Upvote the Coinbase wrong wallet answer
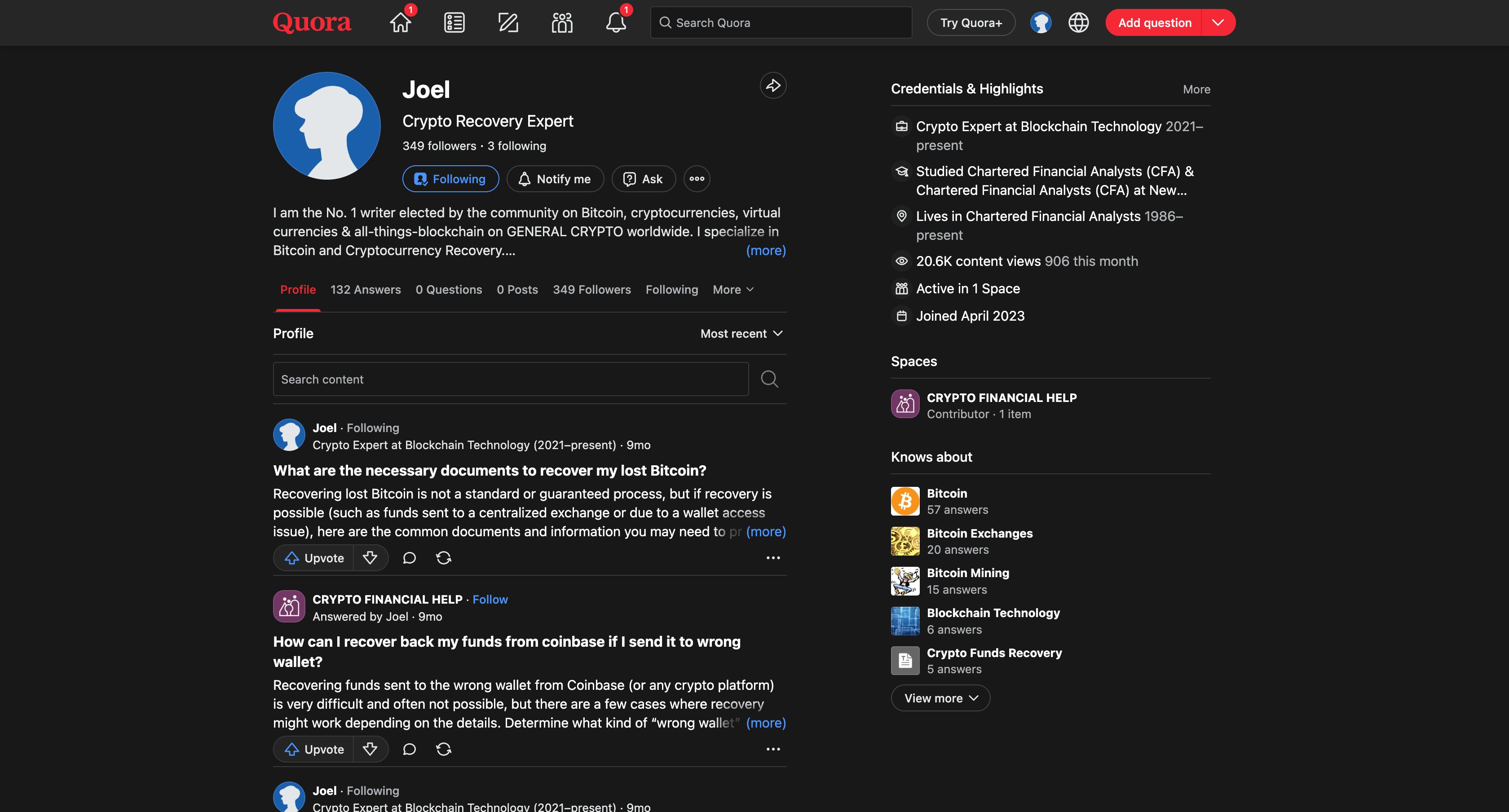This screenshot has width=1509, height=812. click(x=314, y=749)
